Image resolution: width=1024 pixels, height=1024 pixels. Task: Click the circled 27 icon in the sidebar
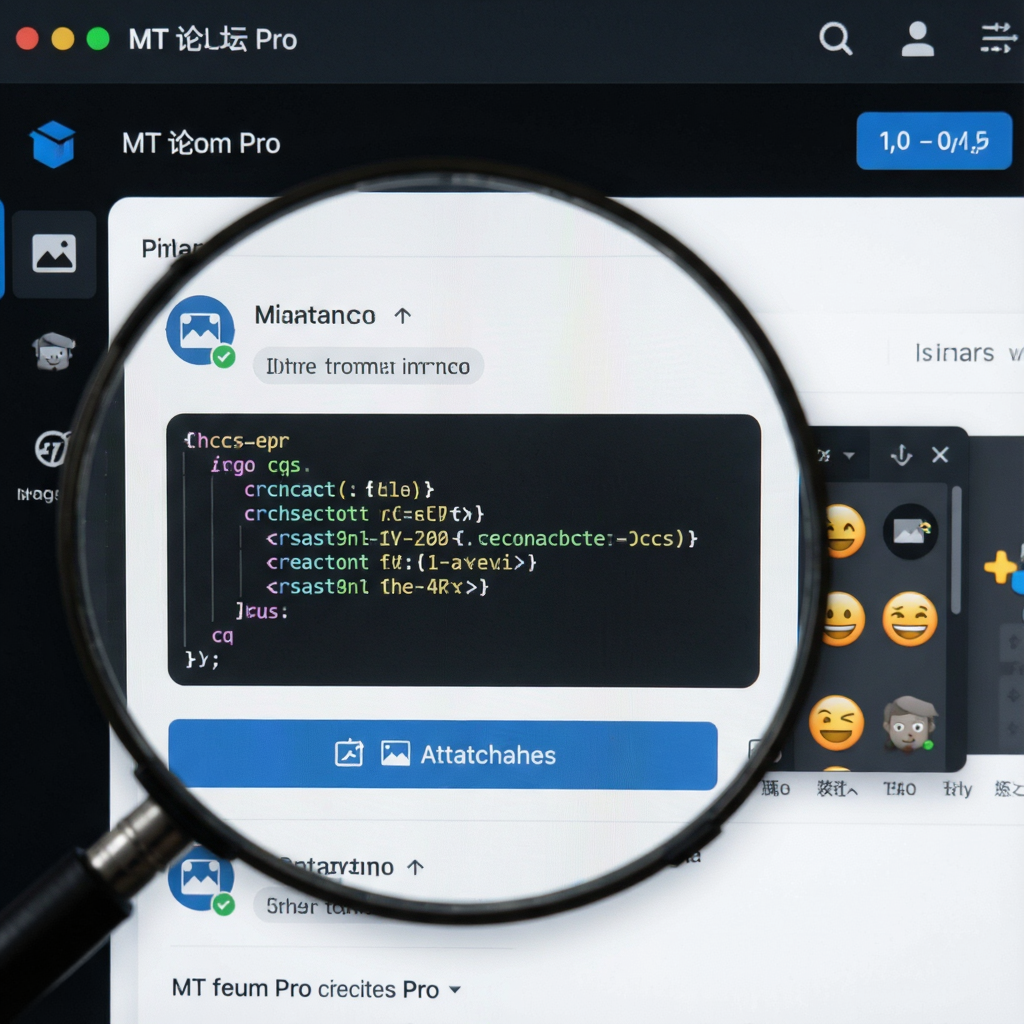click(x=52, y=449)
